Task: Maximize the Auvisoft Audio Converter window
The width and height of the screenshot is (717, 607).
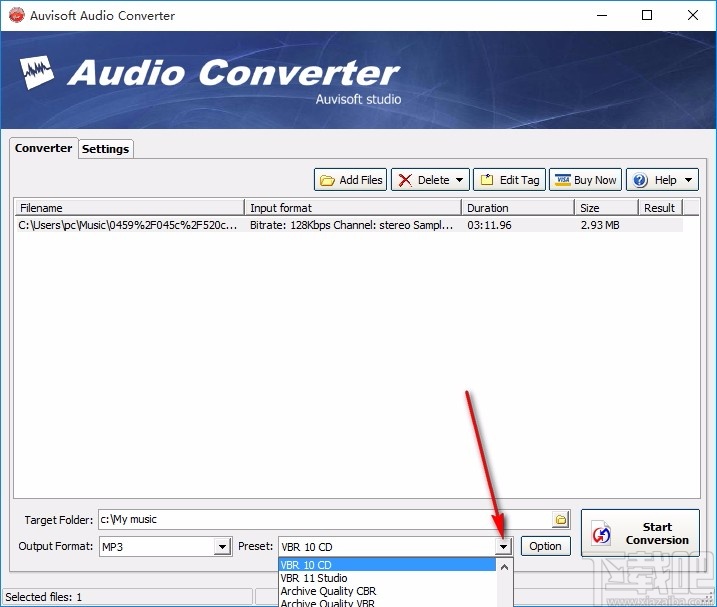Action: (x=647, y=15)
